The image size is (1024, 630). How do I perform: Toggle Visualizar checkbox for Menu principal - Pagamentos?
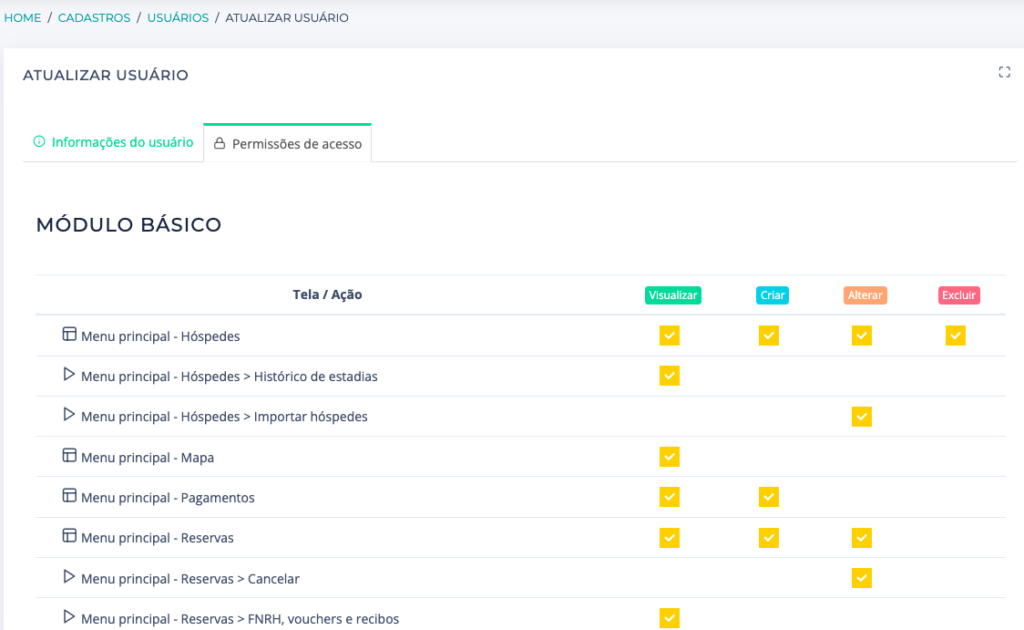click(x=669, y=497)
